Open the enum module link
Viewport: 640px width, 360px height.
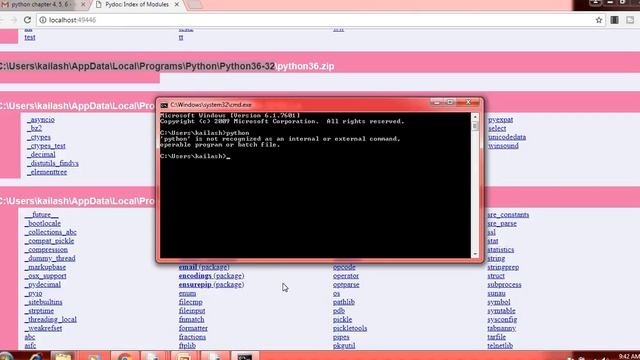[x=187, y=293]
